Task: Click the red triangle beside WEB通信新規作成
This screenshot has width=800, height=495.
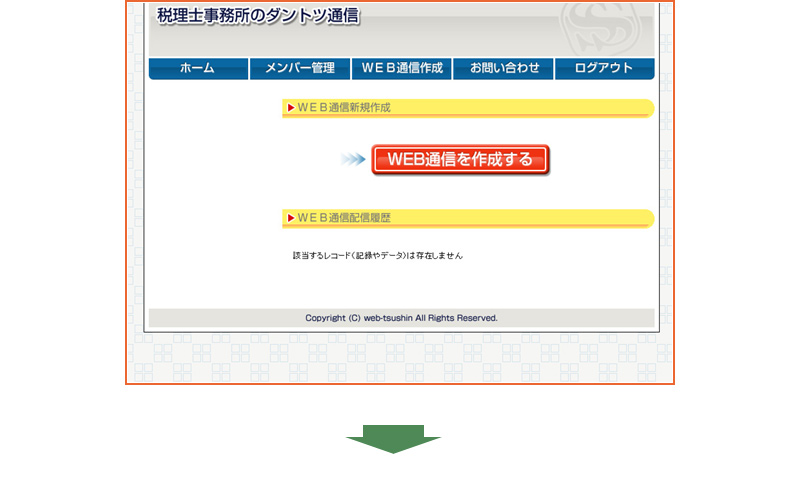Action: click(290, 108)
